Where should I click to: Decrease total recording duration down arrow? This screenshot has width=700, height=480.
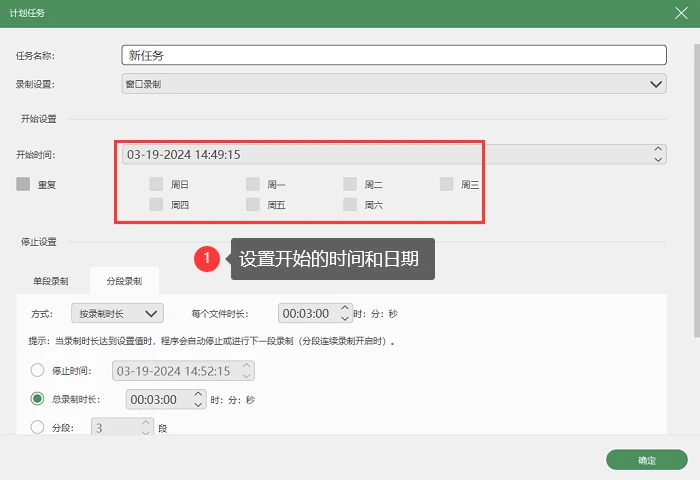198,404
